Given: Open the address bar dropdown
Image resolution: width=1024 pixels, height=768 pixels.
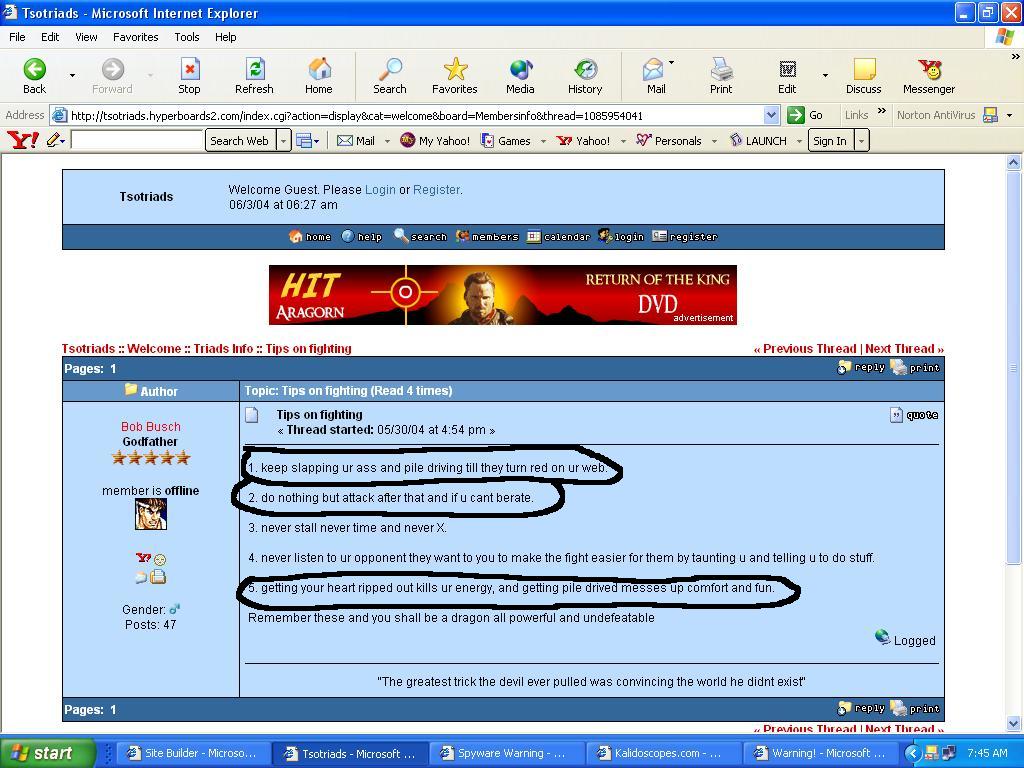Looking at the screenshot, I should click(x=771, y=116).
